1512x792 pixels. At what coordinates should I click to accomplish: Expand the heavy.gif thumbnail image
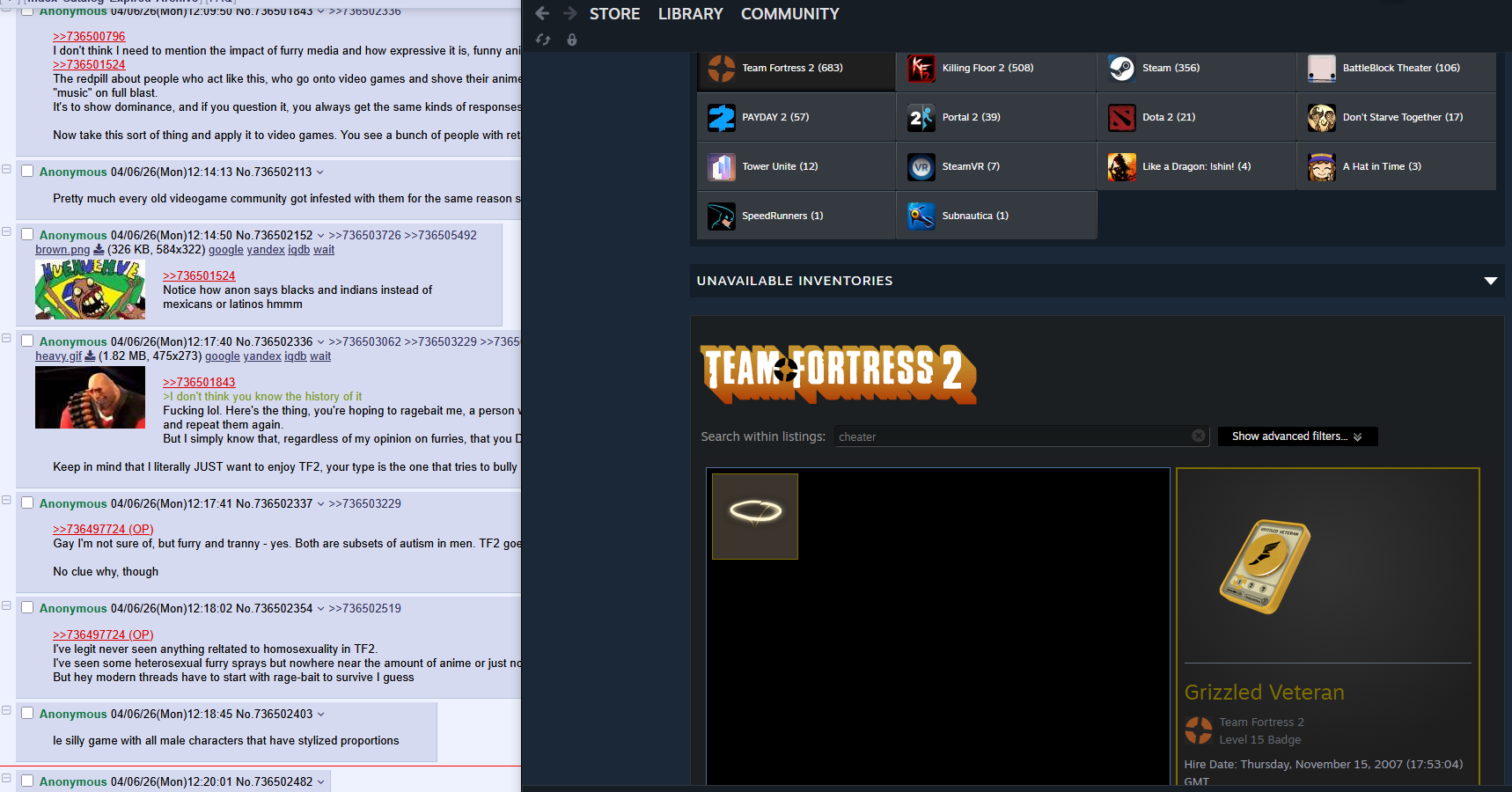pyautogui.click(x=90, y=398)
